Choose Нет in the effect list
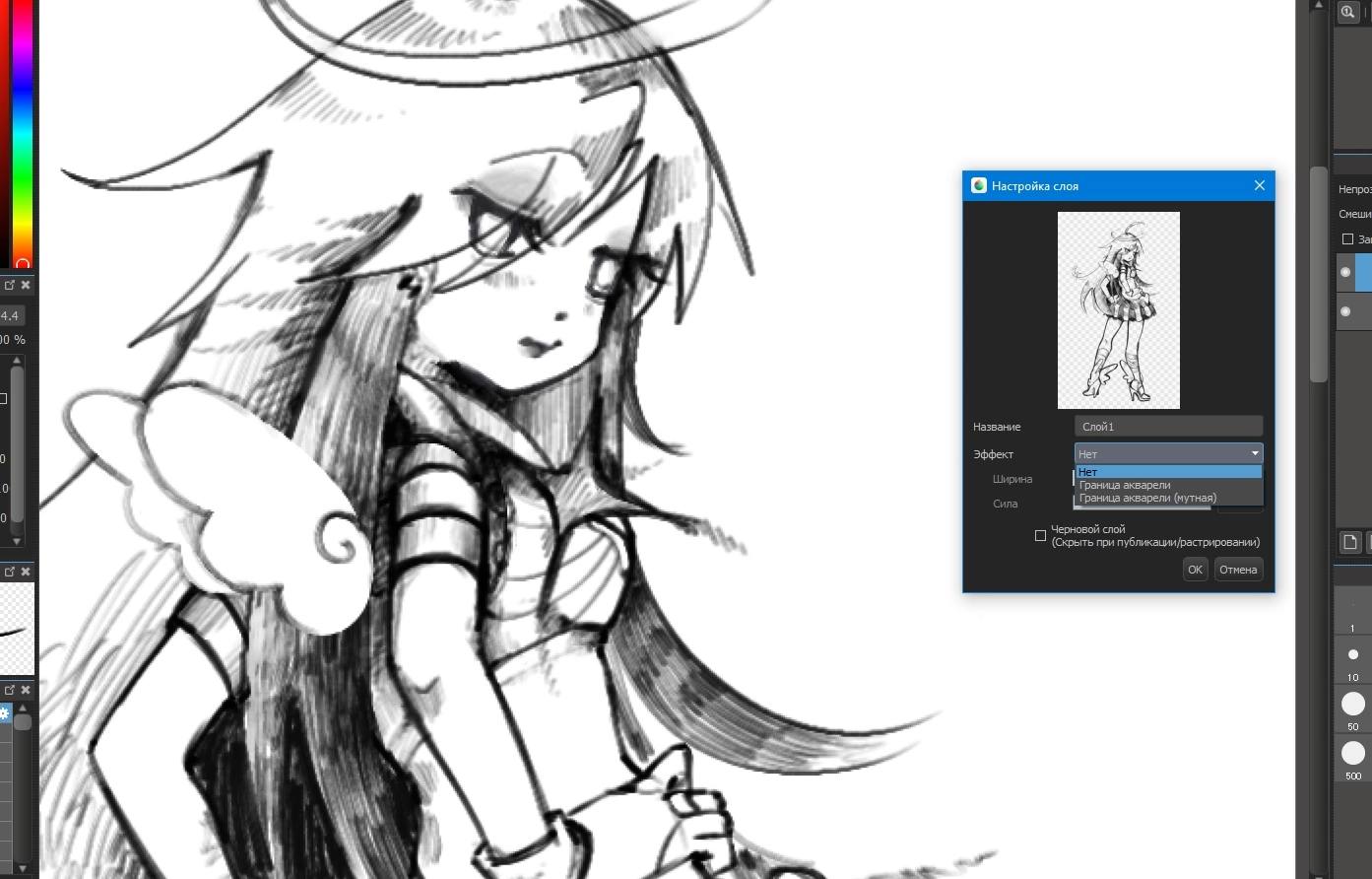1372x879 pixels. click(x=1168, y=472)
